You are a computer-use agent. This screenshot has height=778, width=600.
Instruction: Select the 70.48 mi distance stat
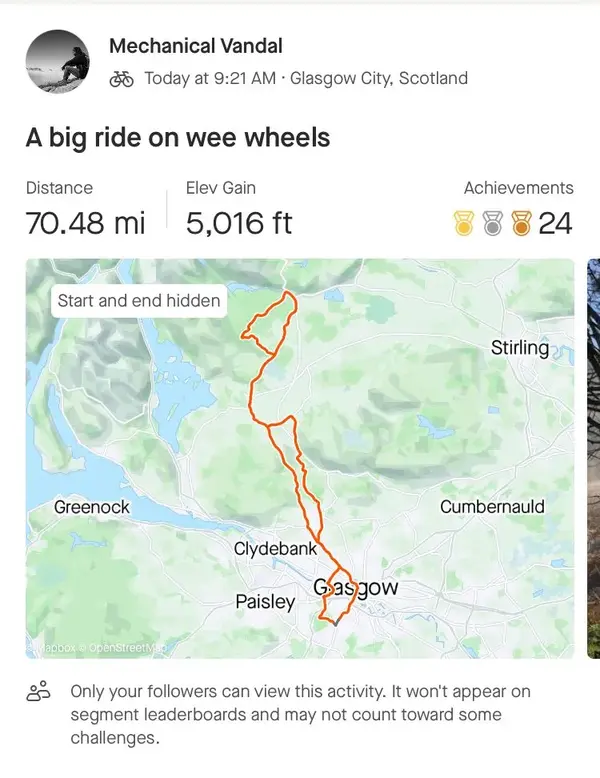[x=85, y=223]
